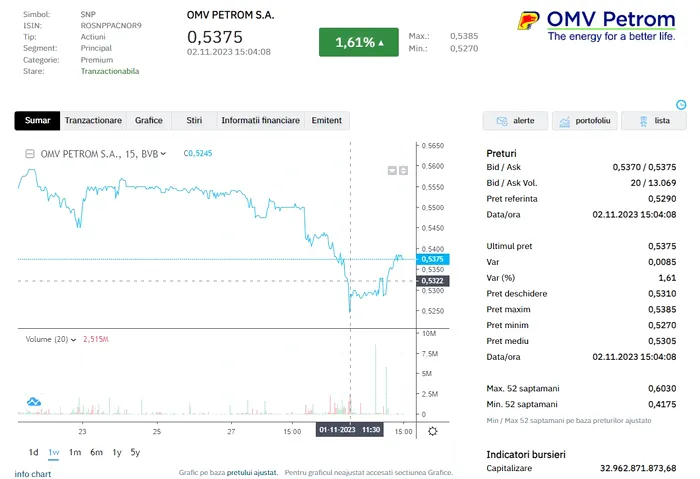Select the 6m time range
This screenshot has height=479, width=700.
(x=96, y=453)
